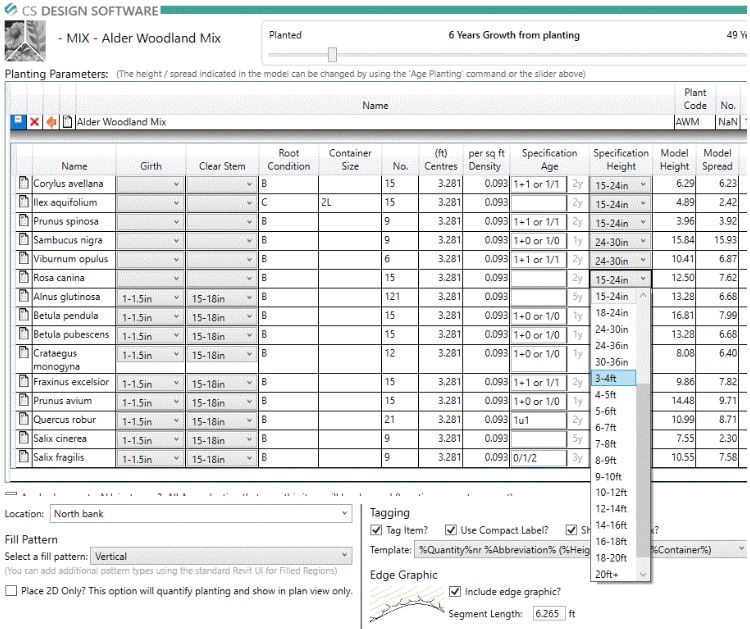Image resolution: width=750 pixels, height=629 pixels.
Task: Click the Specification Height column header
Action: point(620,159)
